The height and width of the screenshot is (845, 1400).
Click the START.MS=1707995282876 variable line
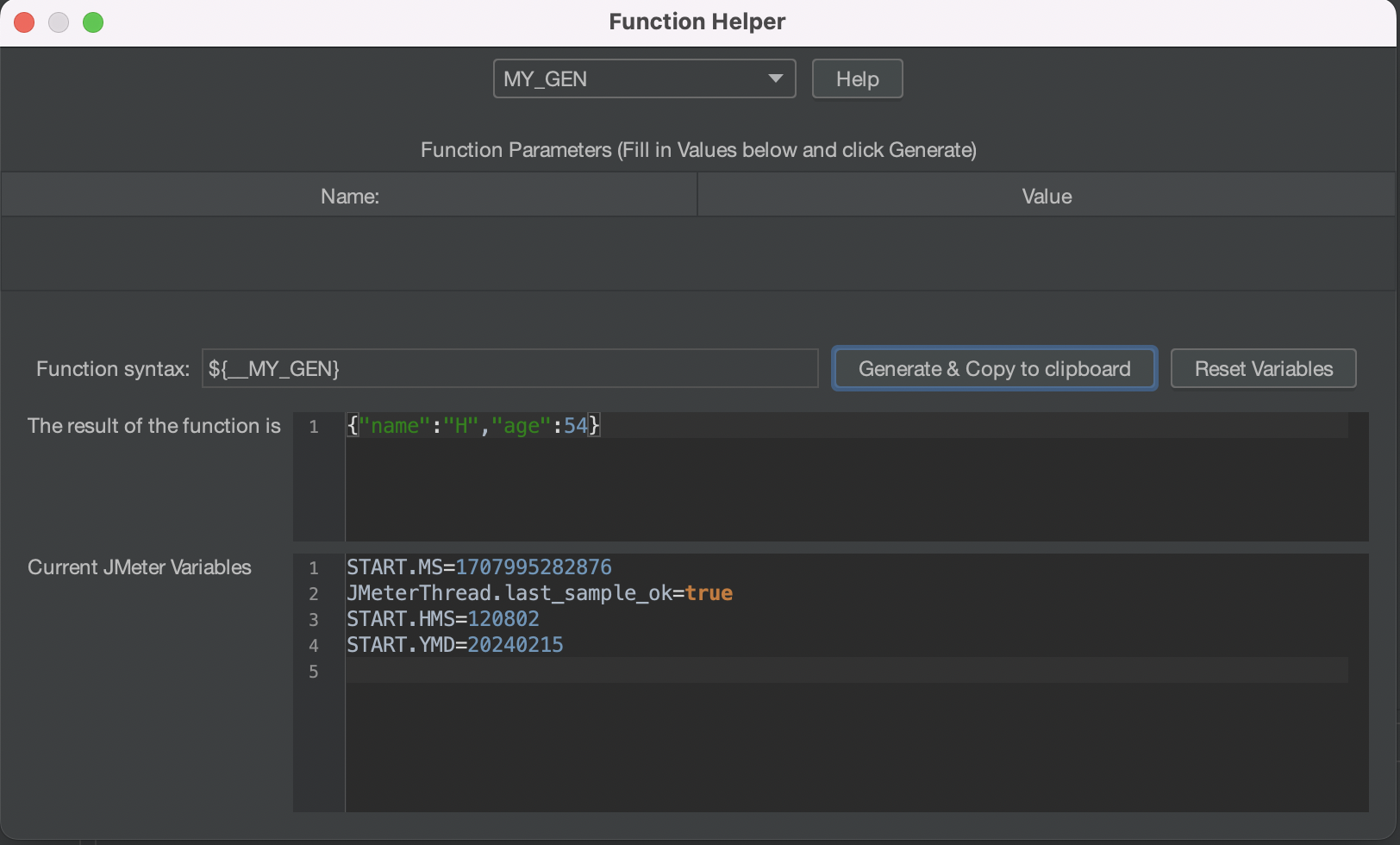479,567
